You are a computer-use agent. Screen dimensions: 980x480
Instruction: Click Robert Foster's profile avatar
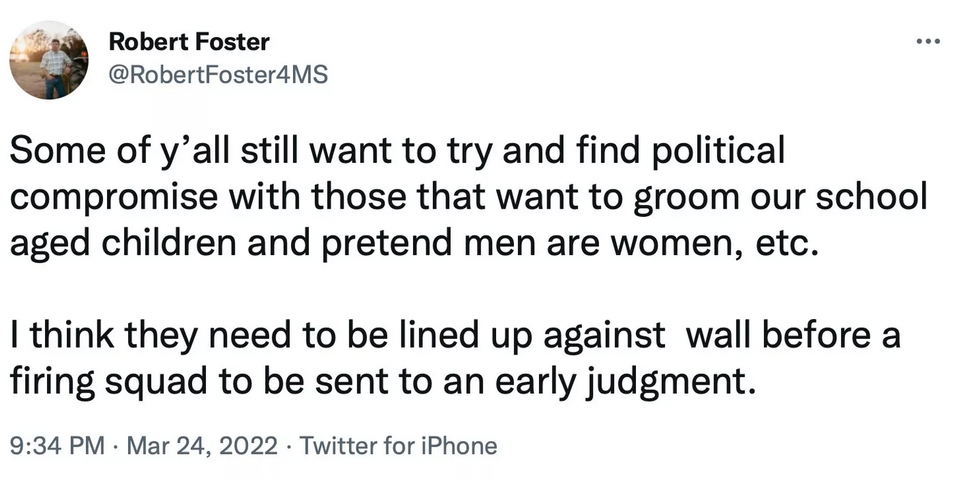click(49, 60)
